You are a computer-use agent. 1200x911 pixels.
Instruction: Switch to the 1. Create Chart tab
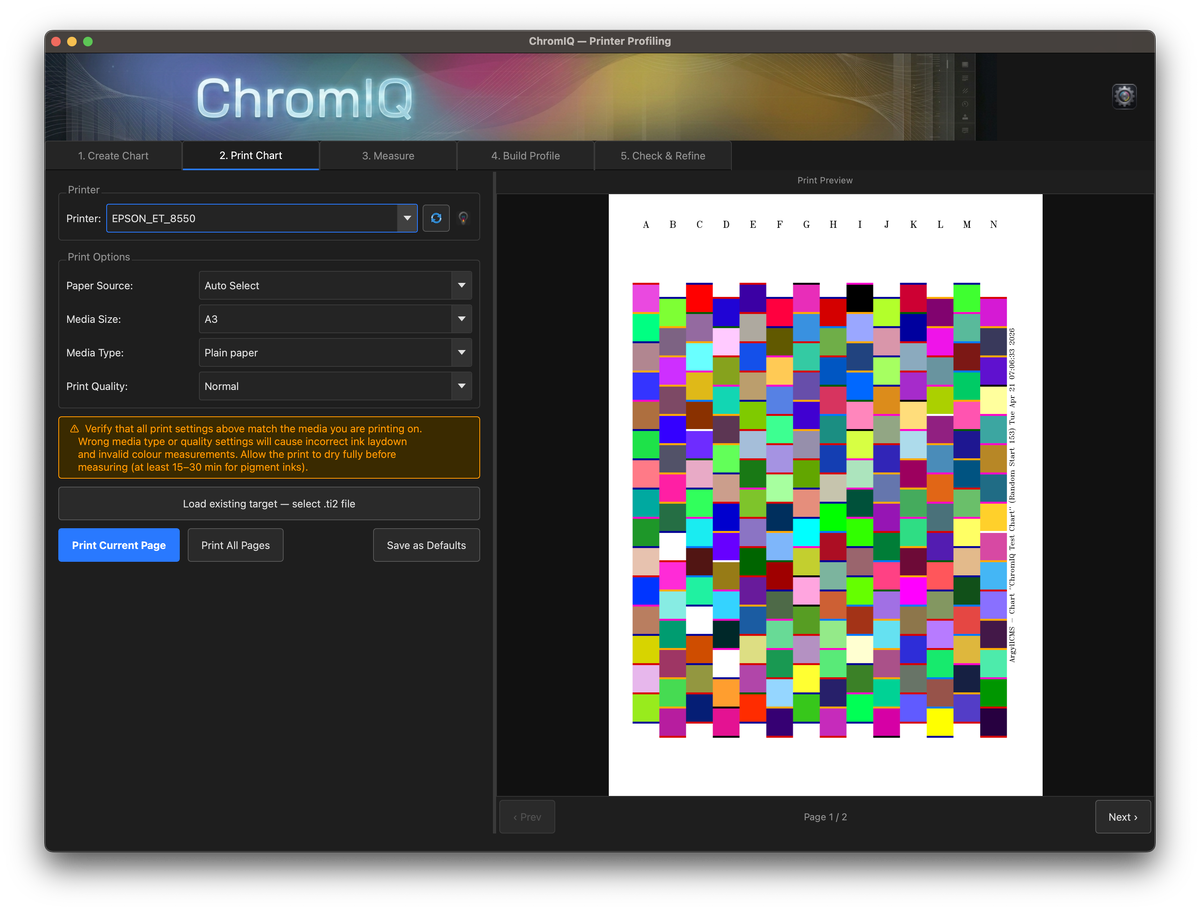pyautogui.click(x=113, y=156)
